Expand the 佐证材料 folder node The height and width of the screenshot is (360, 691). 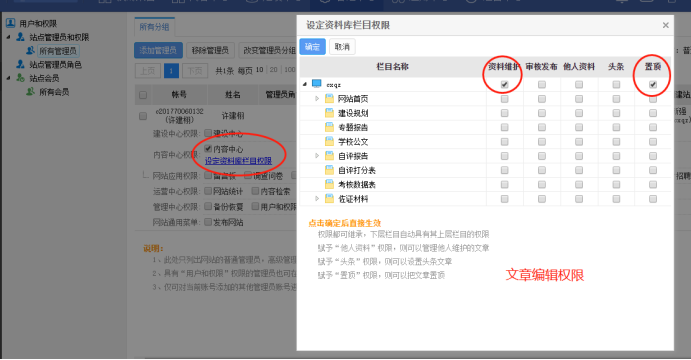point(317,199)
